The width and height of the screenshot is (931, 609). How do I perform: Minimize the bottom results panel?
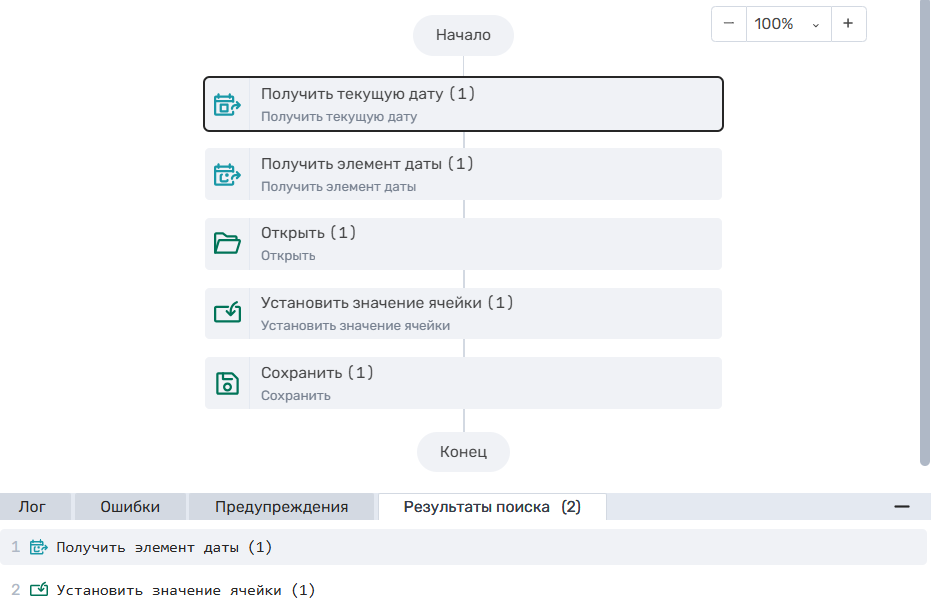tap(902, 507)
